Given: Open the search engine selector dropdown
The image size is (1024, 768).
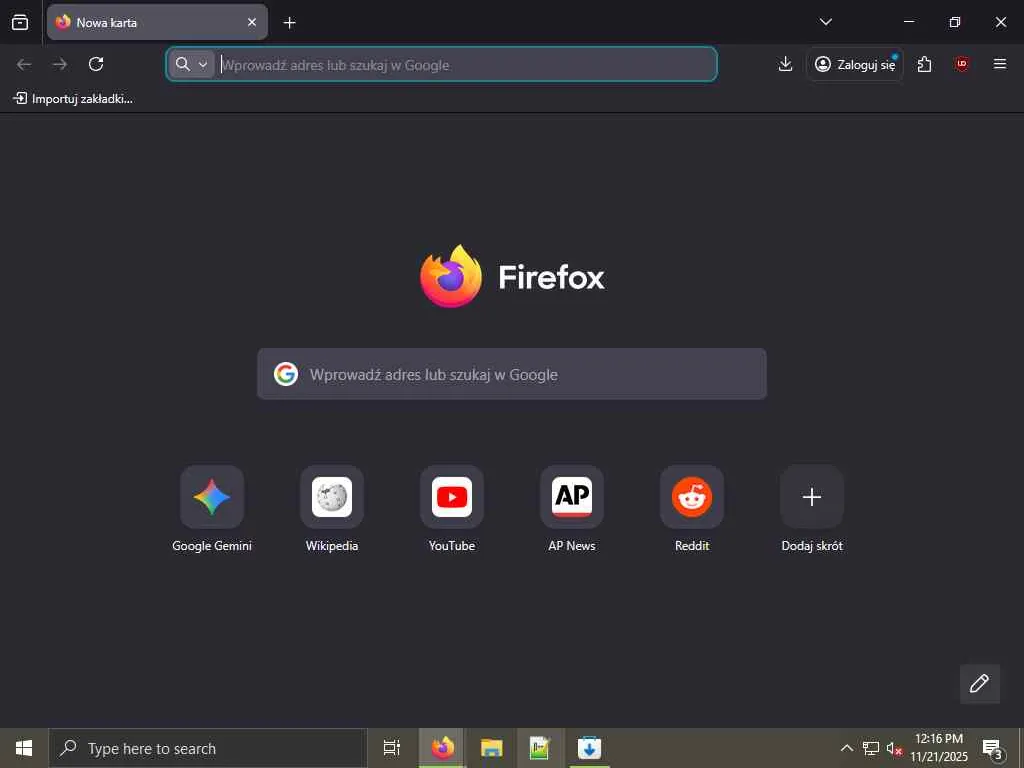Looking at the screenshot, I should 191,64.
